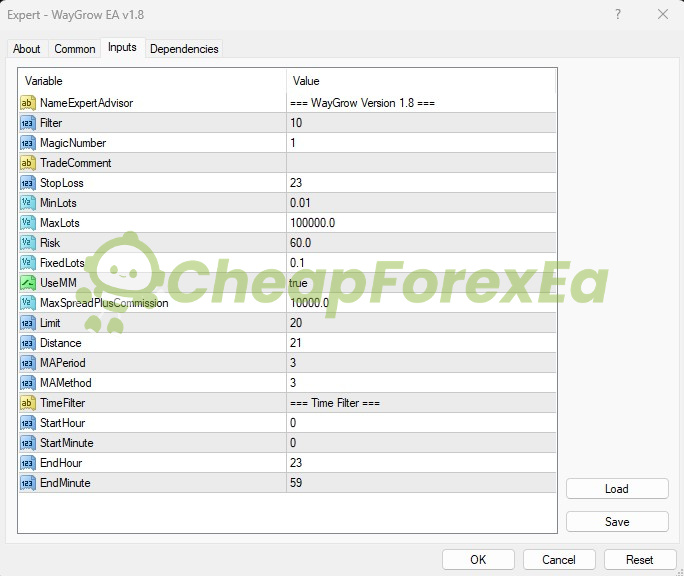684x576 pixels.
Task: Edit the EndHour value 23
Action: pos(421,463)
